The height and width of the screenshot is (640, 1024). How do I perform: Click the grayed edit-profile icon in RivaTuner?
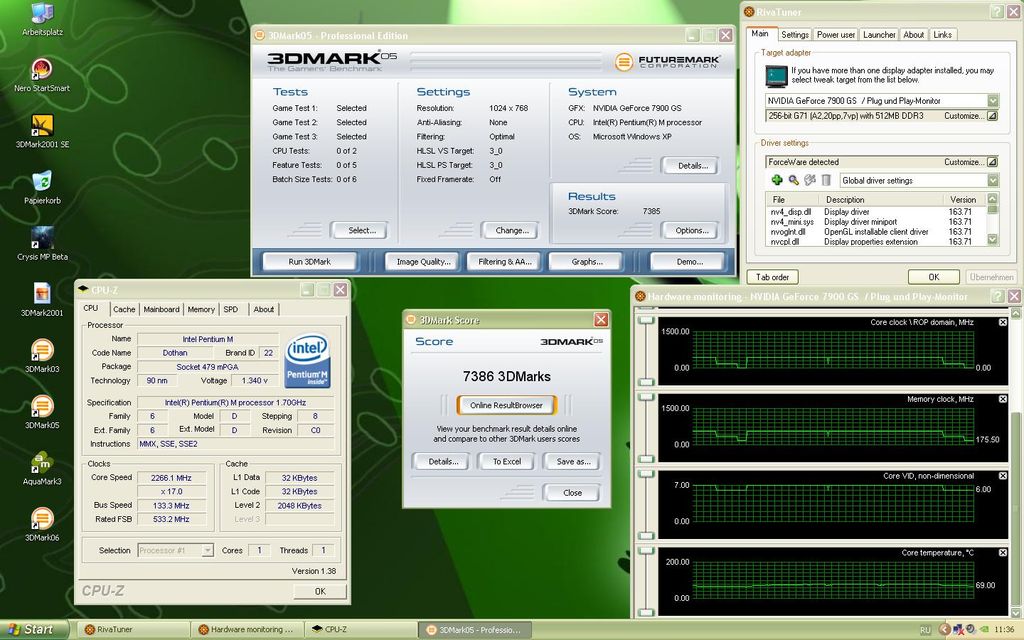810,180
